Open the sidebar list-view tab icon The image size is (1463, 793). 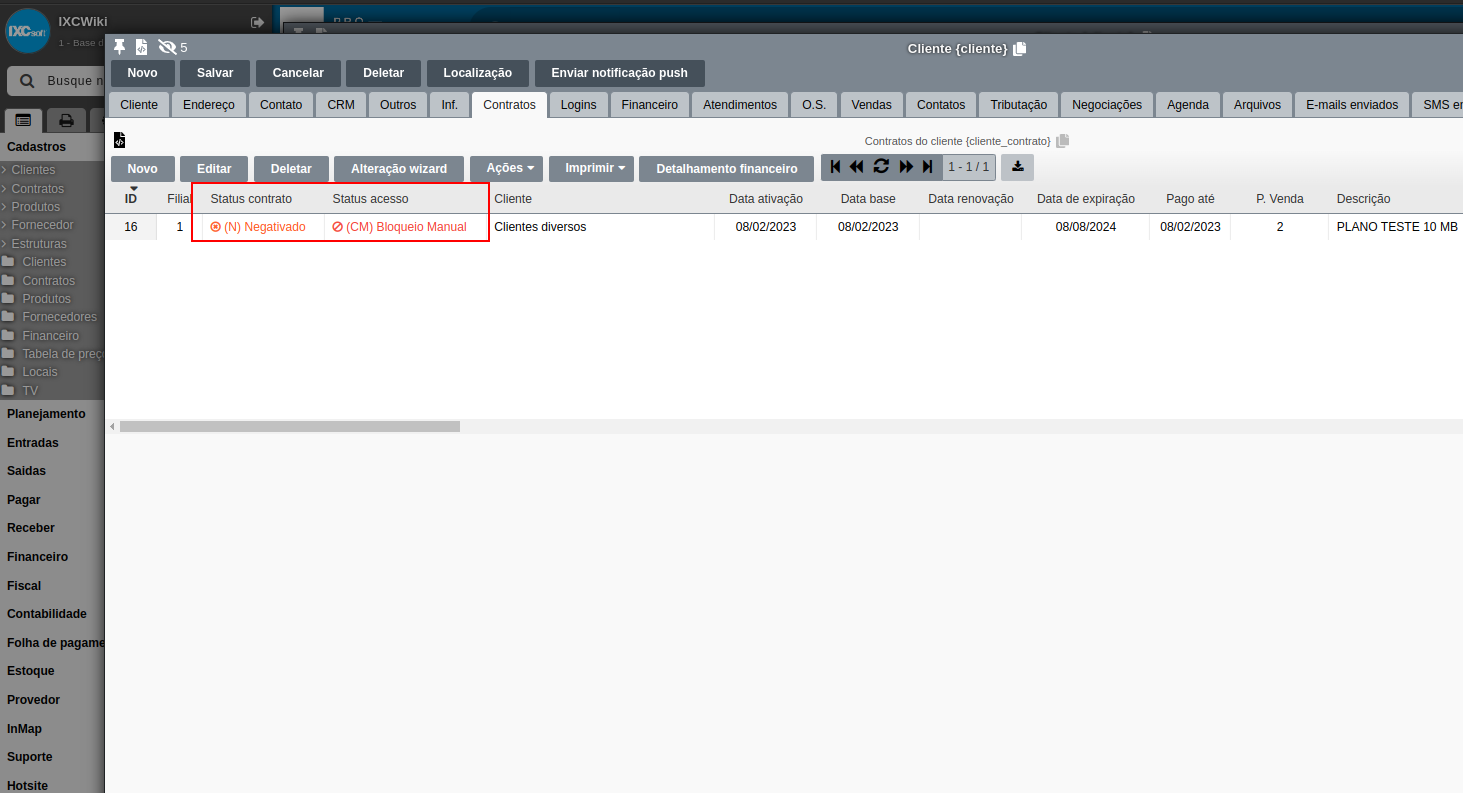(22, 120)
